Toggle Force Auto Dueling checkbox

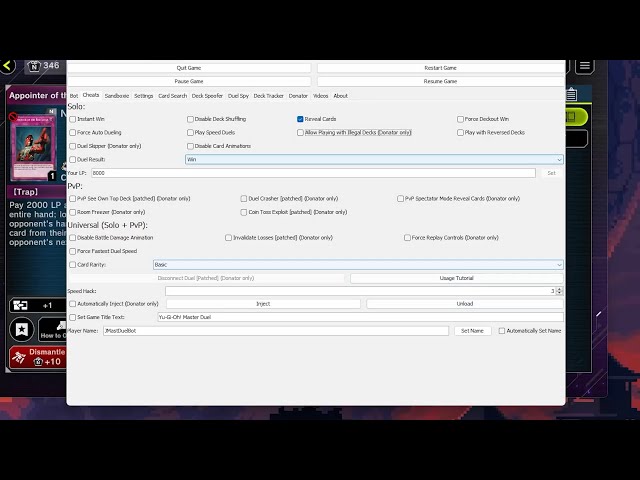tap(73, 133)
